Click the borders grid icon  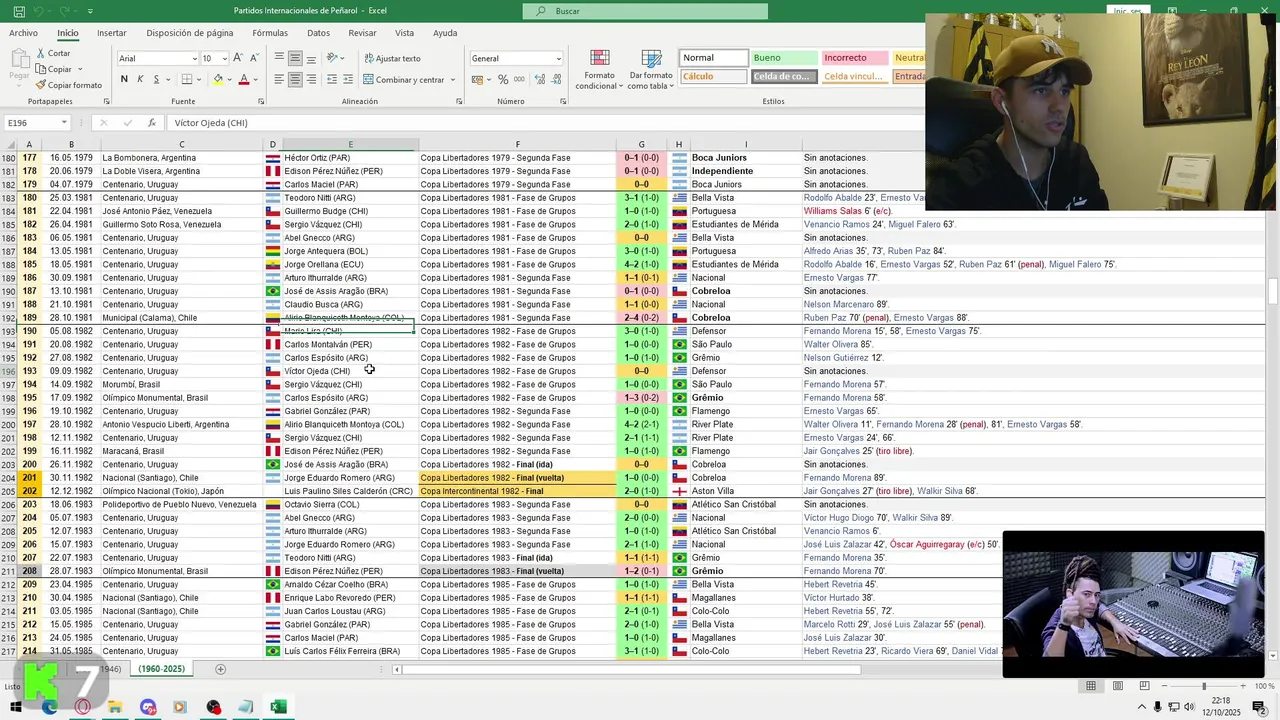(x=186, y=79)
